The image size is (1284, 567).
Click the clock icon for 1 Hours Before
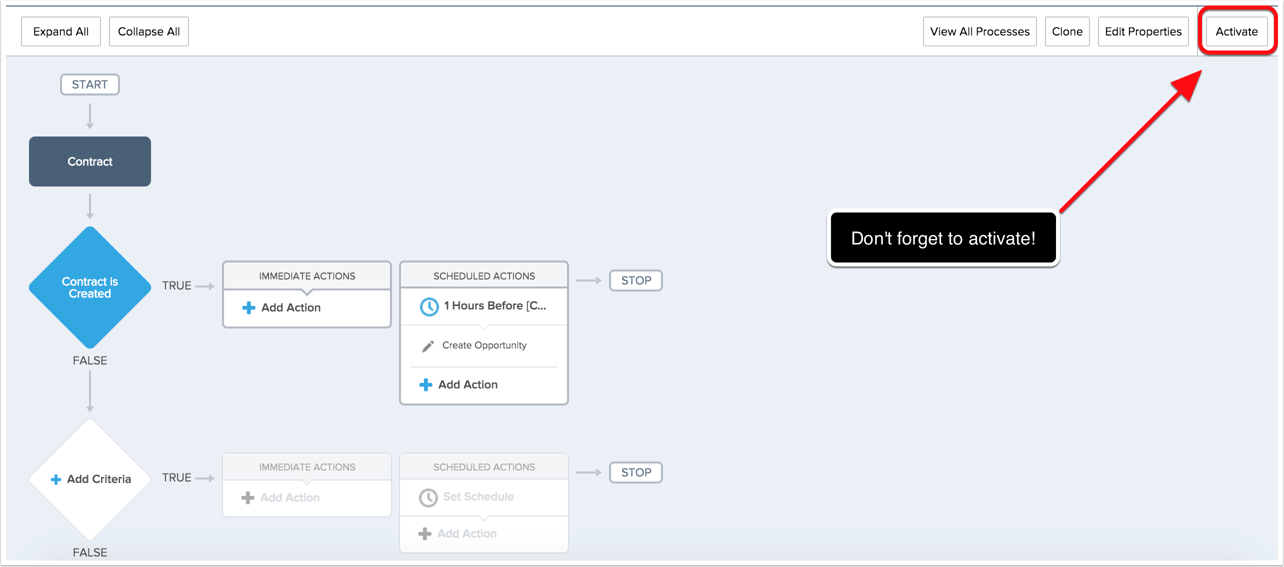pos(429,307)
